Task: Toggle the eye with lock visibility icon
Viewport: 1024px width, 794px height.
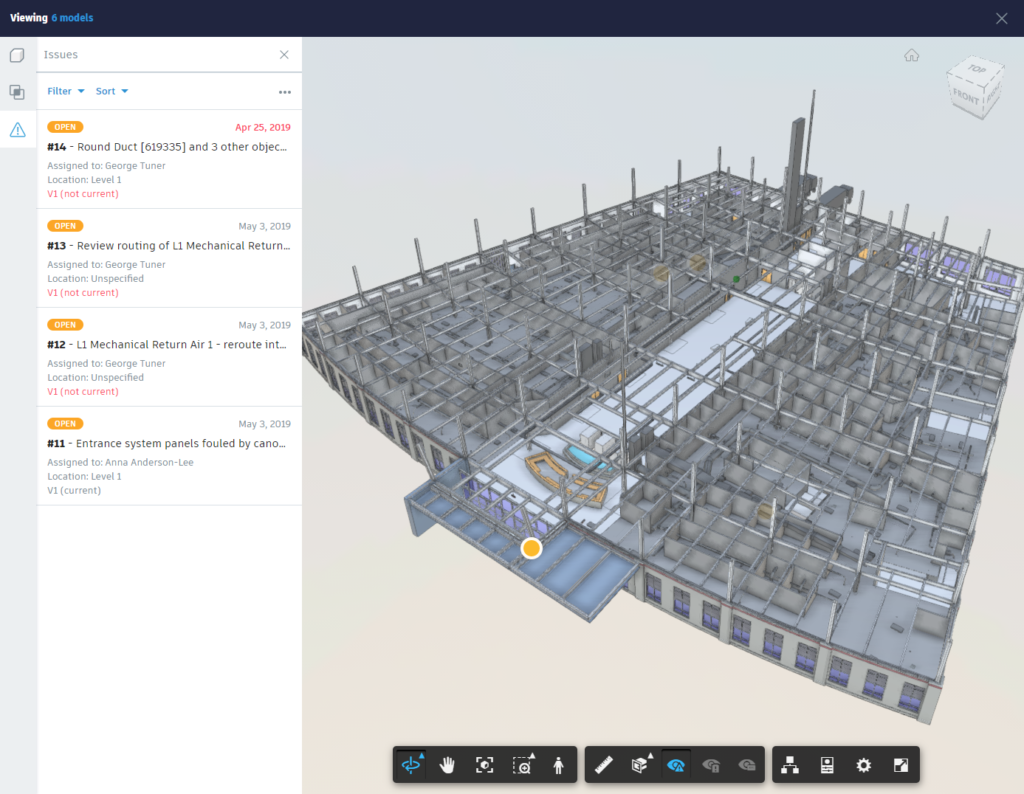Action: point(711,765)
